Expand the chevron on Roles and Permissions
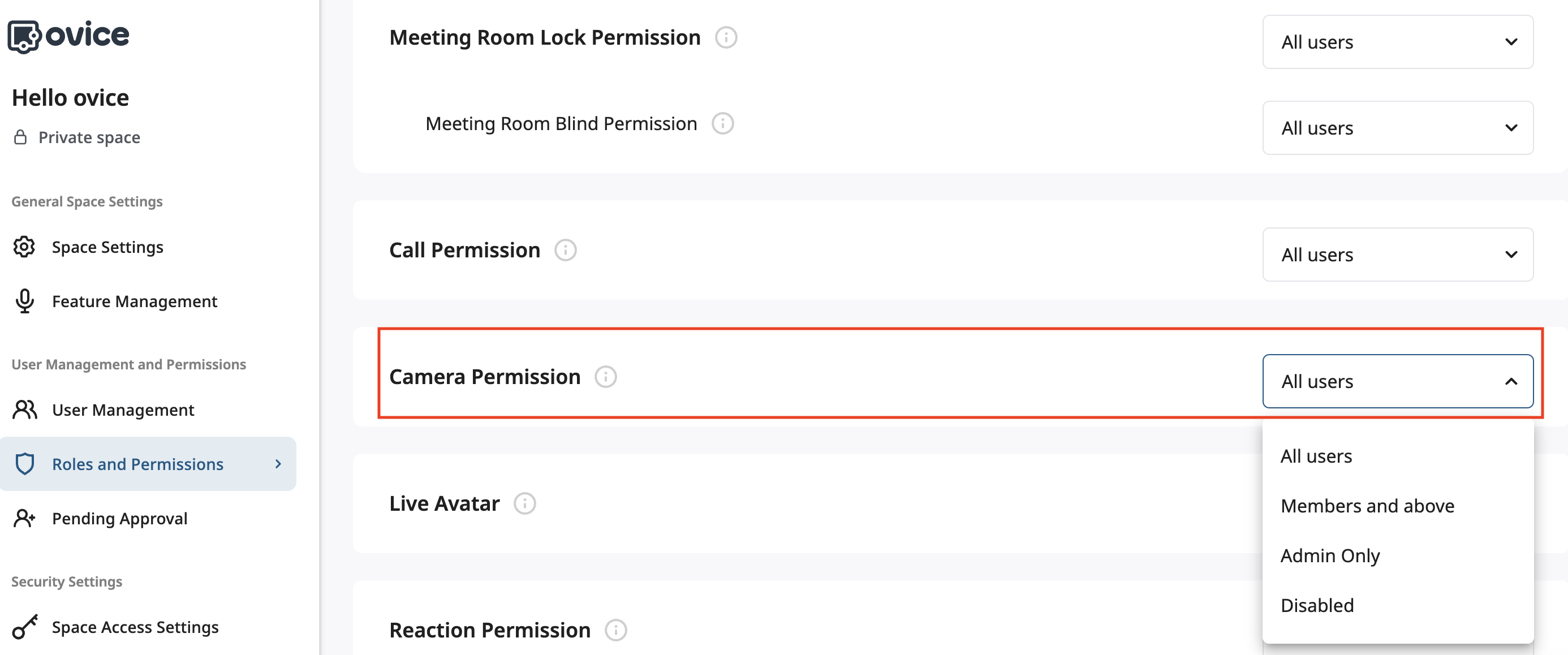This screenshot has width=1568, height=655. [279, 464]
